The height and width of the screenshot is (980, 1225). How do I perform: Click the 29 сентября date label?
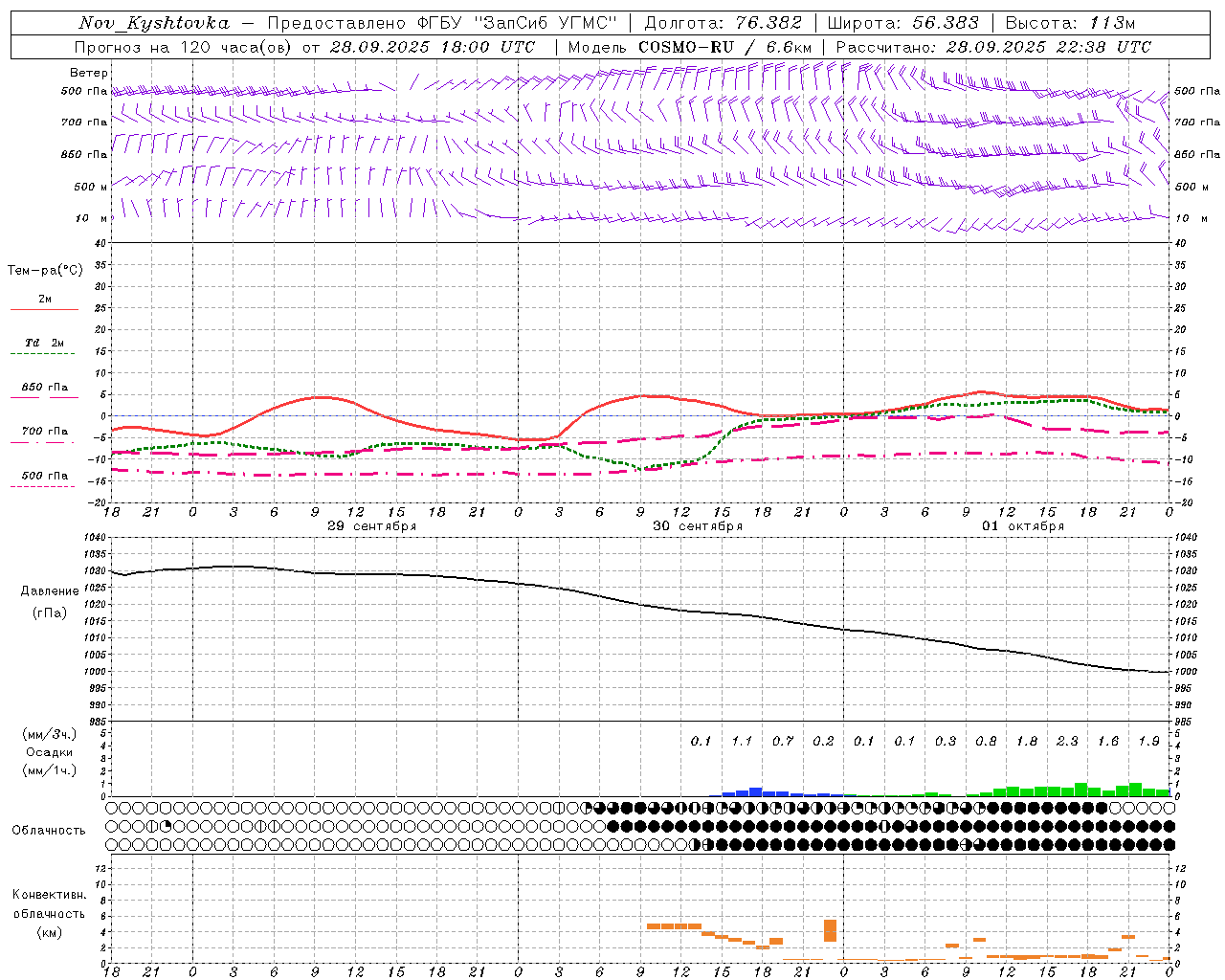coord(371,526)
